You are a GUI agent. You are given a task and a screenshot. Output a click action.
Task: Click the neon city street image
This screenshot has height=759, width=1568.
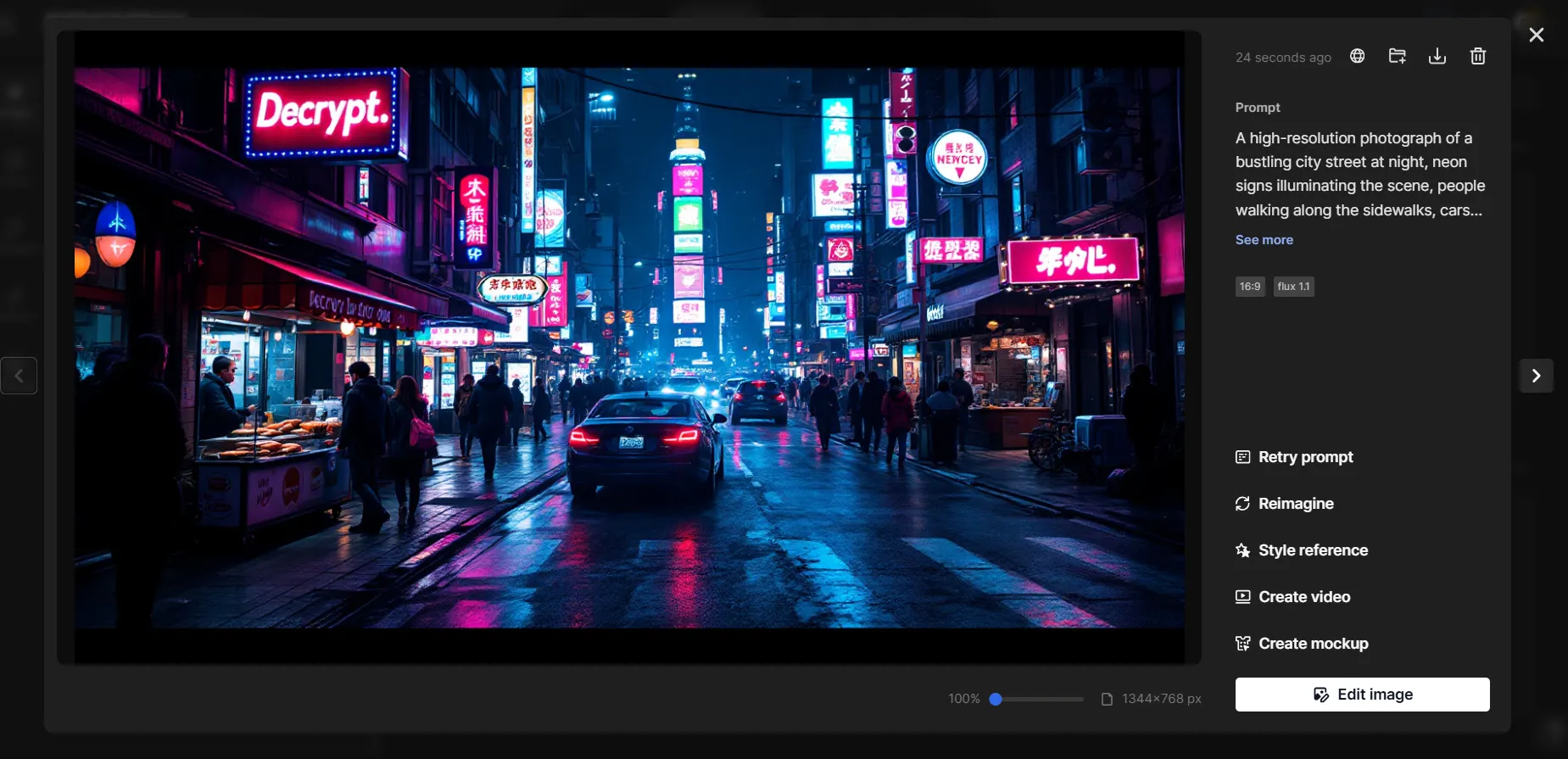pyautogui.click(x=629, y=348)
